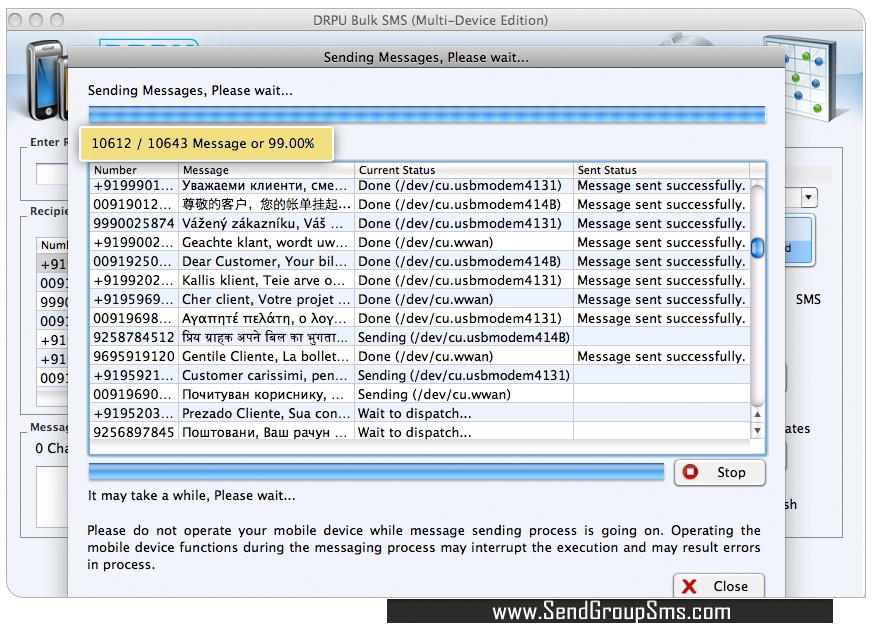Click the Greek 'Αγαπητέ πελάτη' message cell
Screen dimensions: 872x624
click(x=266, y=319)
